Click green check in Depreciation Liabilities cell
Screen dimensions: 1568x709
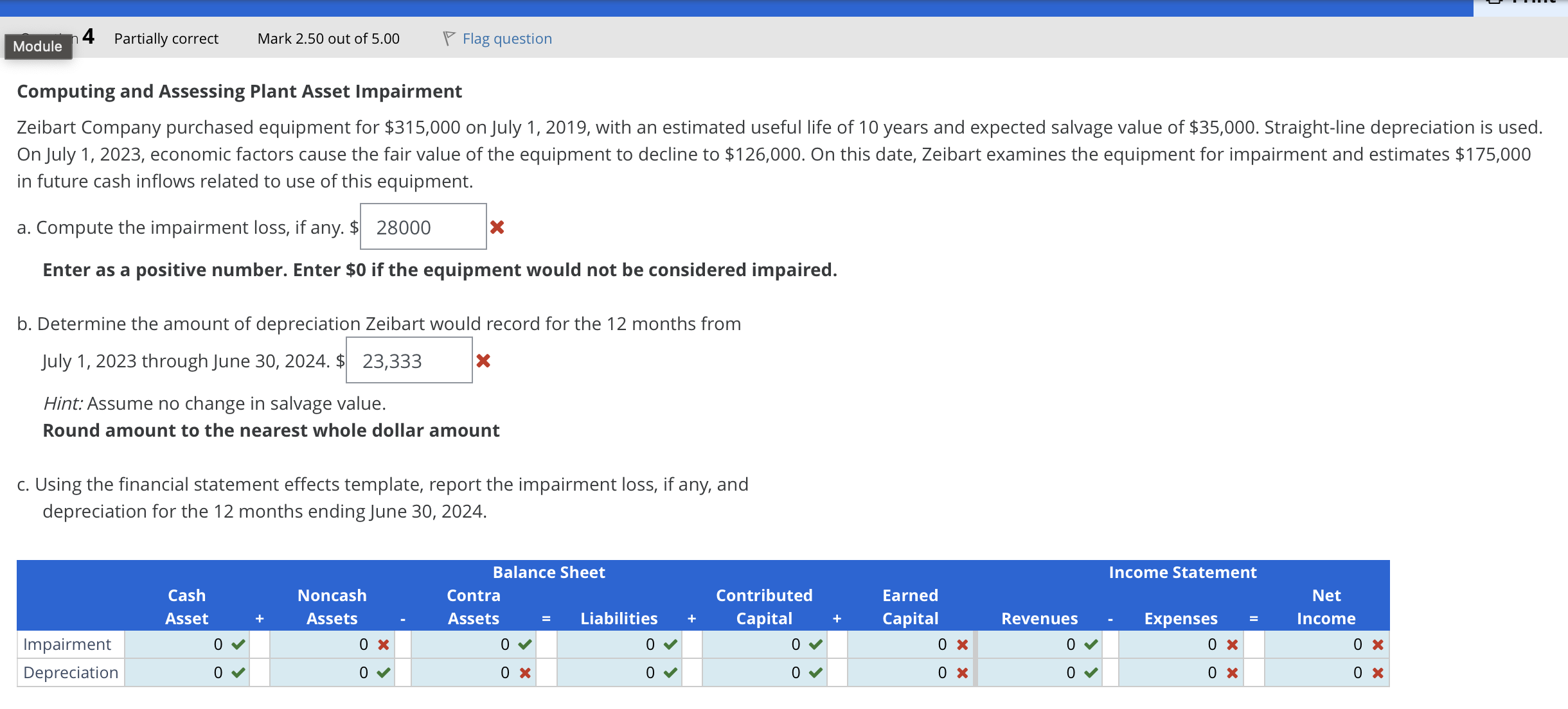[x=670, y=672]
